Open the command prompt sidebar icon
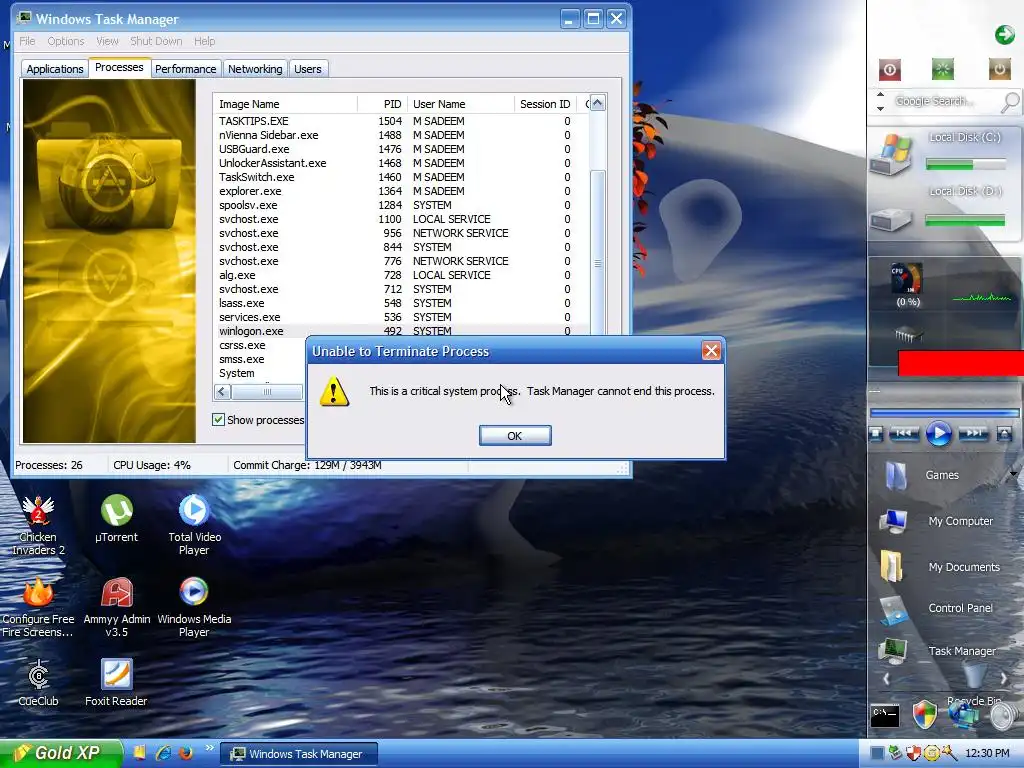The image size is (1024, 768). point(885,716)
